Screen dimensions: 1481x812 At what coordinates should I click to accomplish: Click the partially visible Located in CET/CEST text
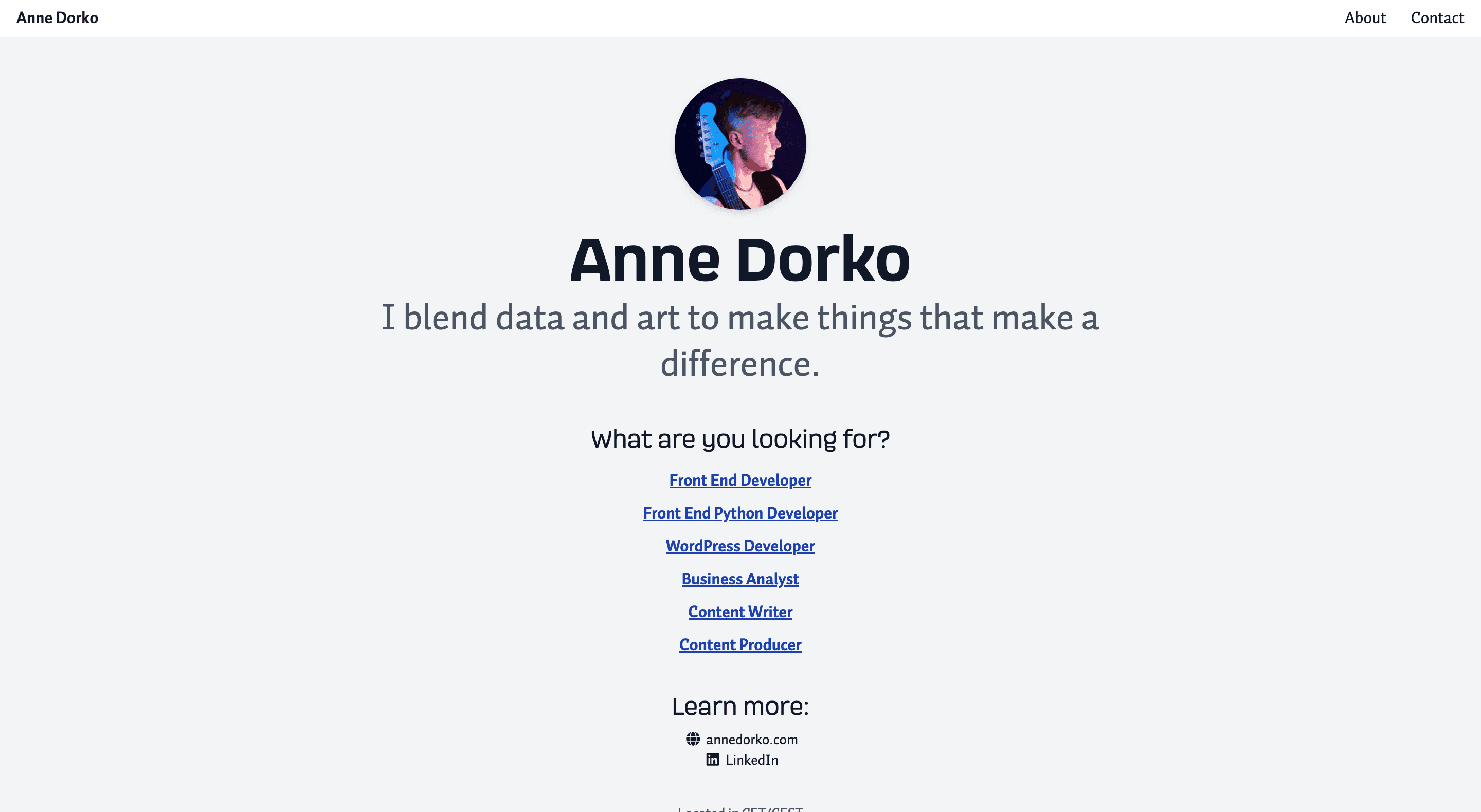(740, 808)
